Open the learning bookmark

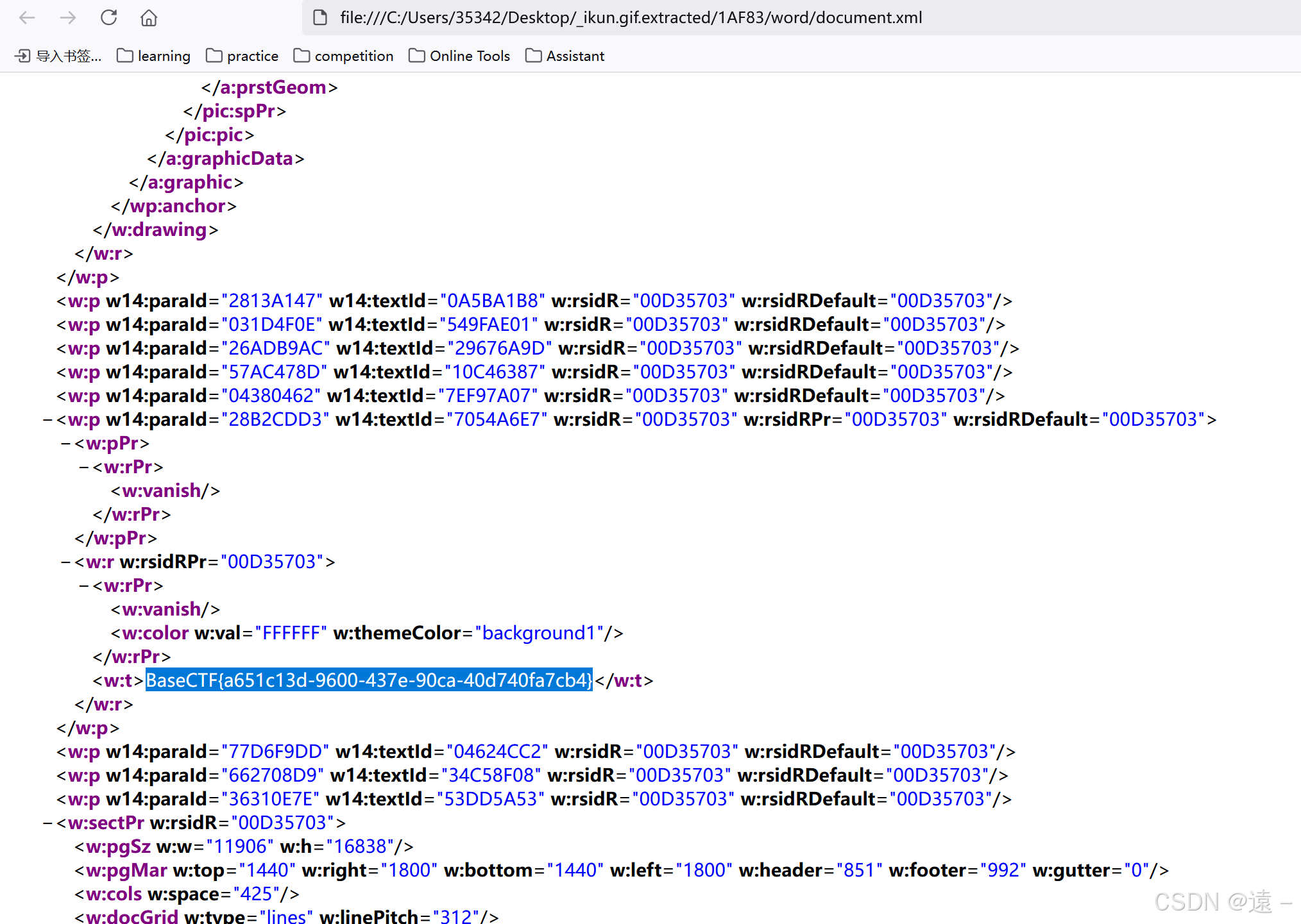(x=164, y=56)
